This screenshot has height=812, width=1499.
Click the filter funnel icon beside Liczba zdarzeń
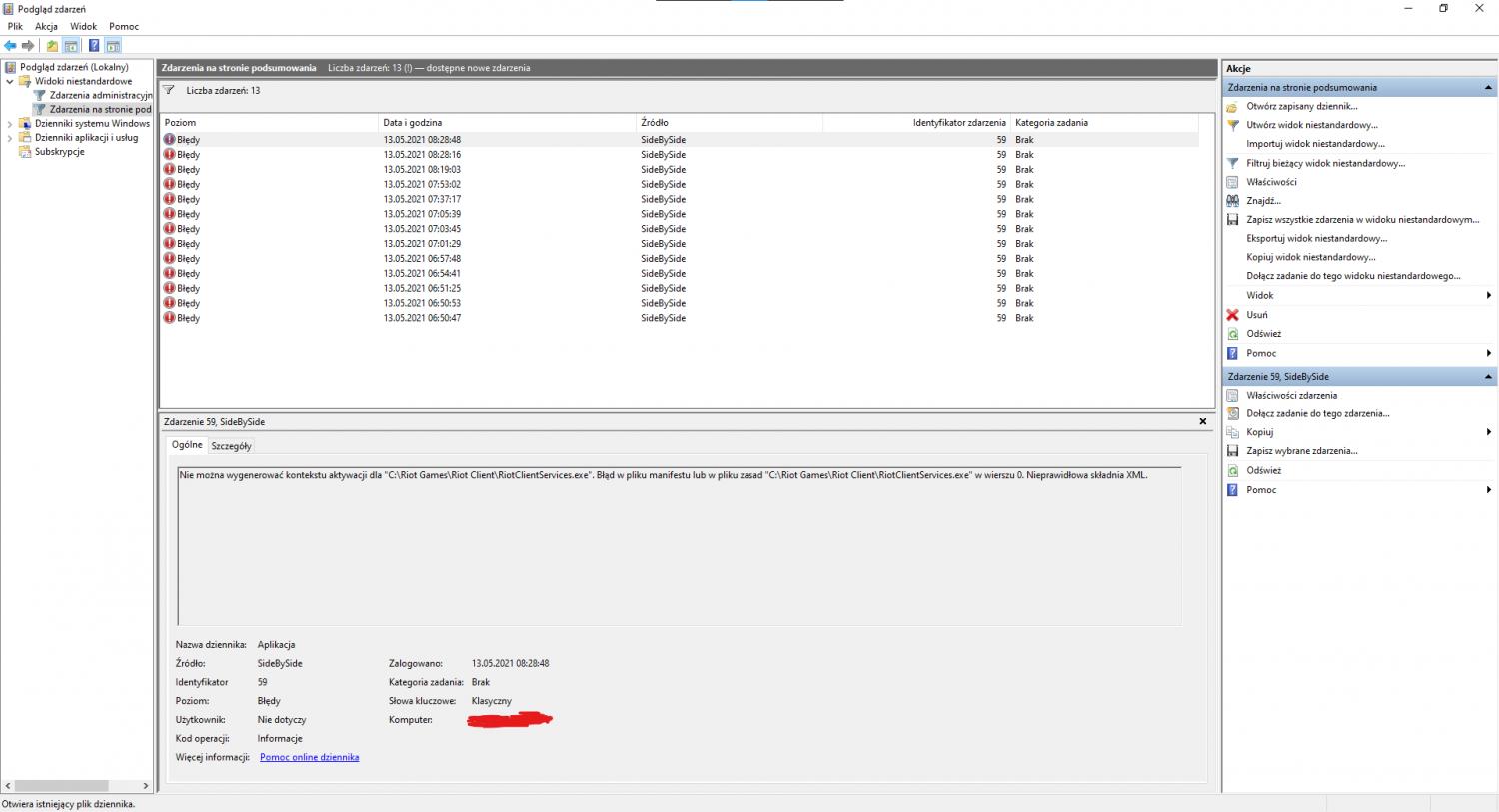(x=169, y=90)
